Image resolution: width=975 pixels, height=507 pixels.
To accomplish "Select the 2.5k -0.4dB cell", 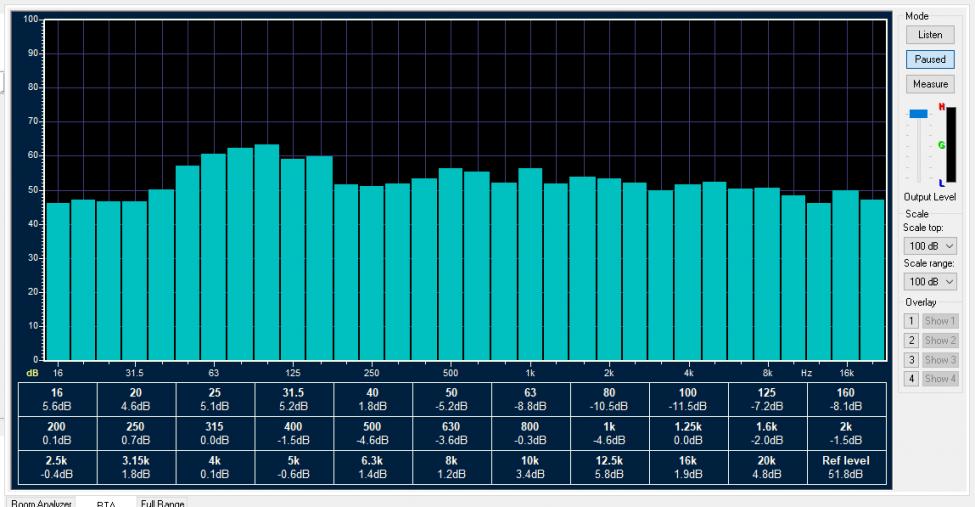I will [x=57, y=467].
